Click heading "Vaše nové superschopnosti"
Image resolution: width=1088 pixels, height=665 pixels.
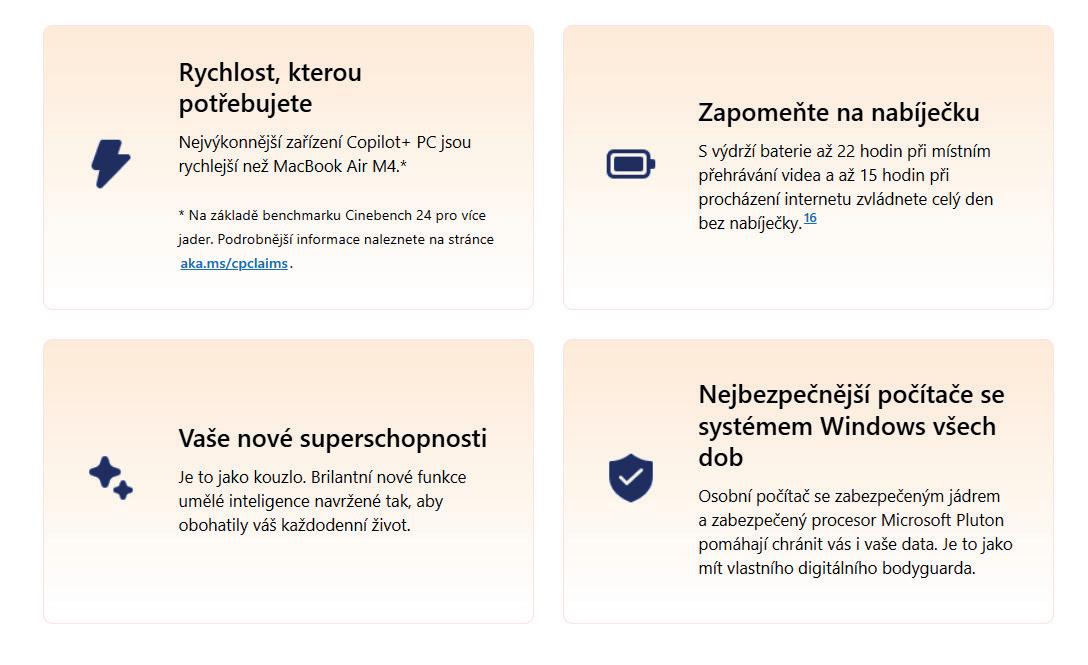[x=332, y=438]
